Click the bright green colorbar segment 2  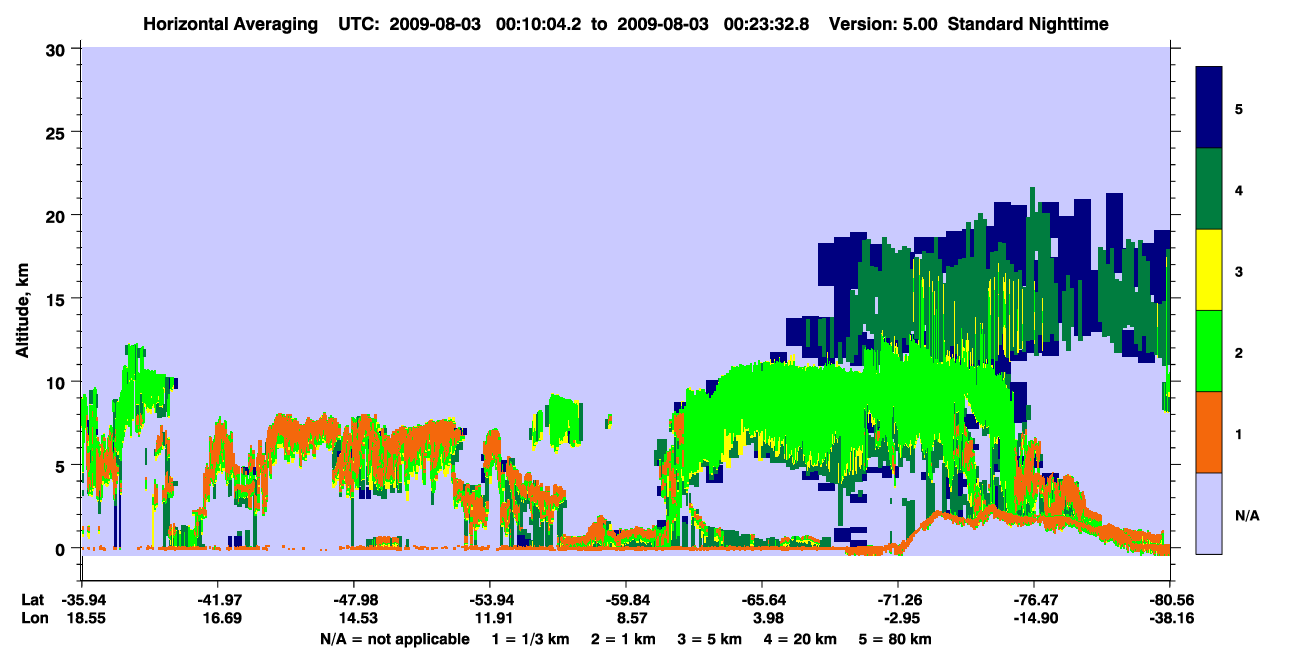click(x=1209, y=351)
